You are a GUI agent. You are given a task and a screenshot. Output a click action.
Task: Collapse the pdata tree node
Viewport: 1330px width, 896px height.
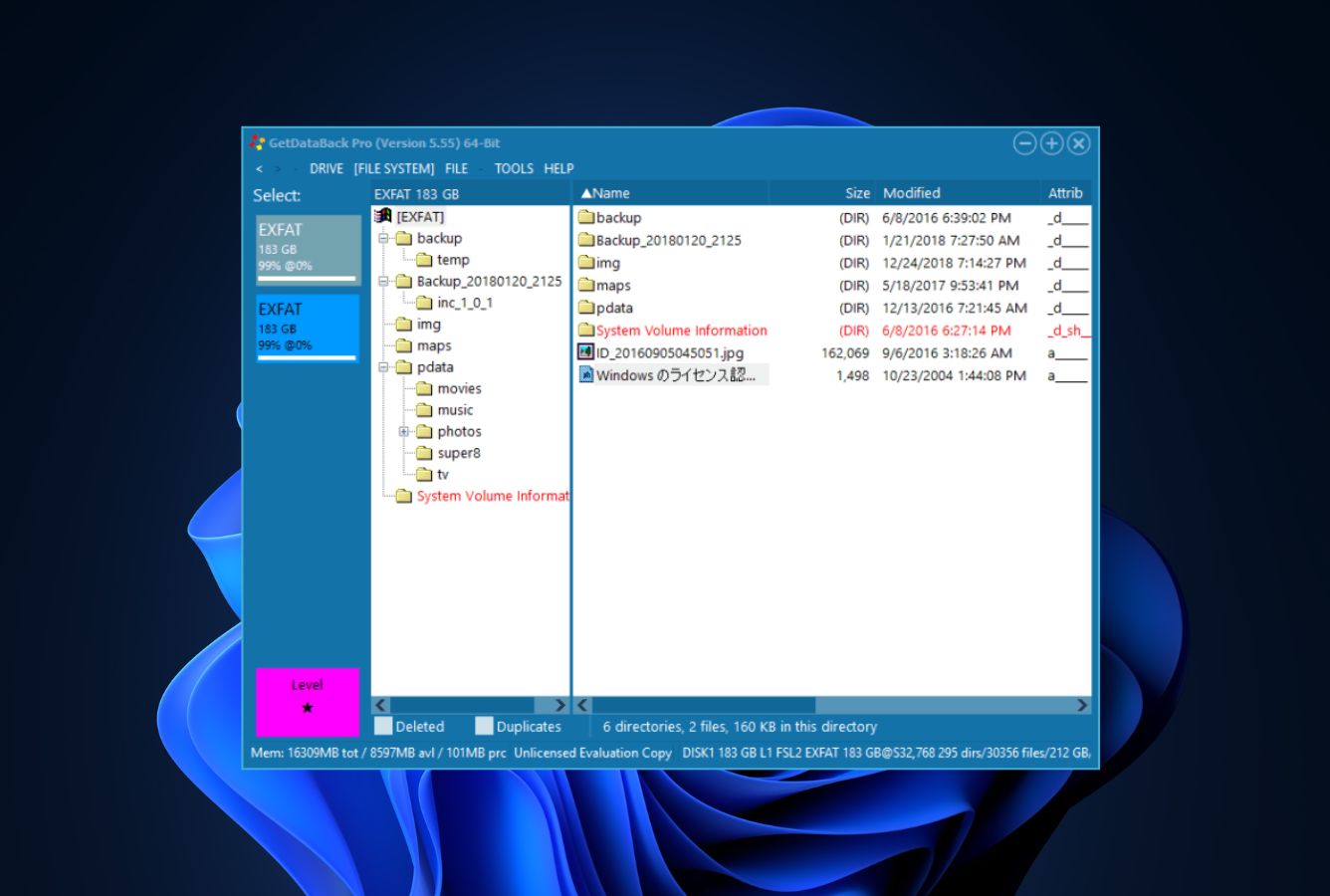383,367
